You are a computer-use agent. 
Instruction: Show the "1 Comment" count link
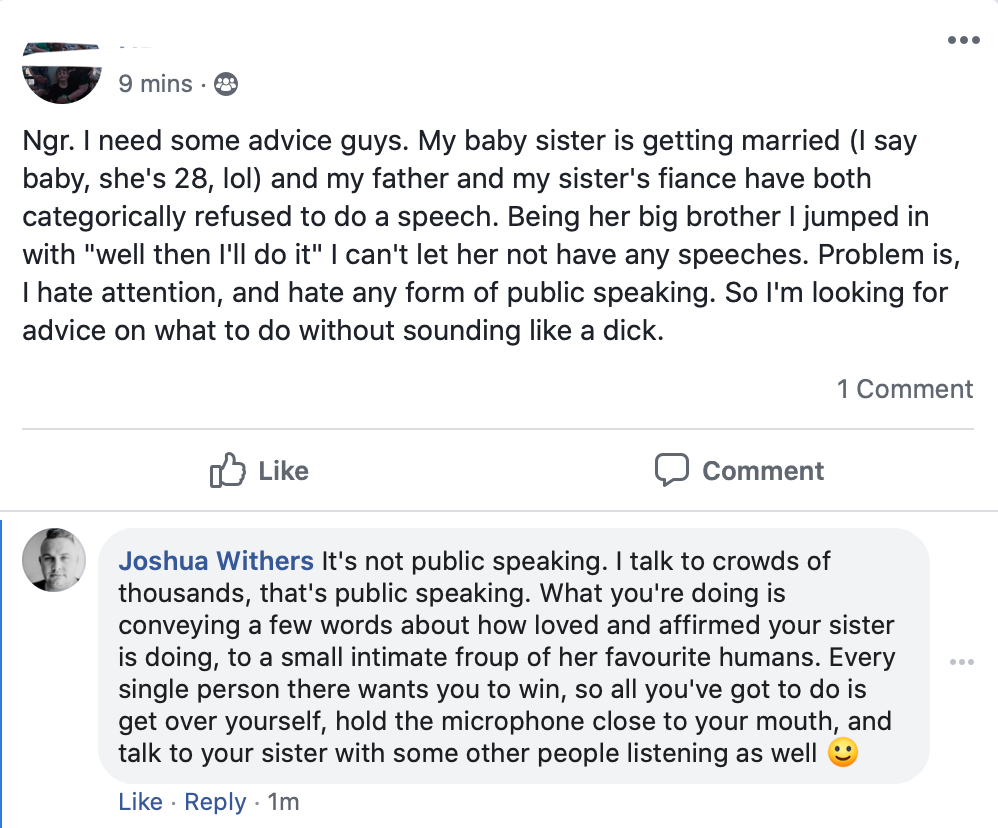905,389
